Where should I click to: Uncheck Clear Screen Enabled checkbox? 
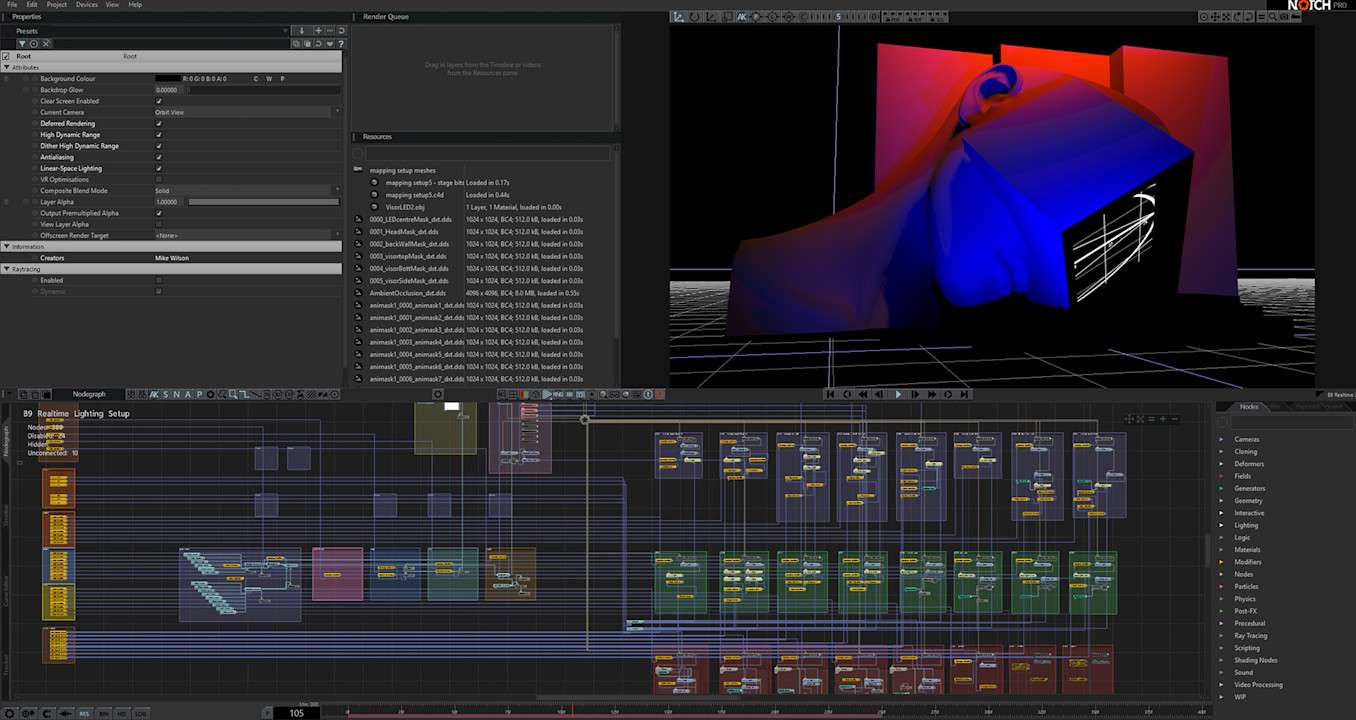pyautogui.click(x=159, y=101)
